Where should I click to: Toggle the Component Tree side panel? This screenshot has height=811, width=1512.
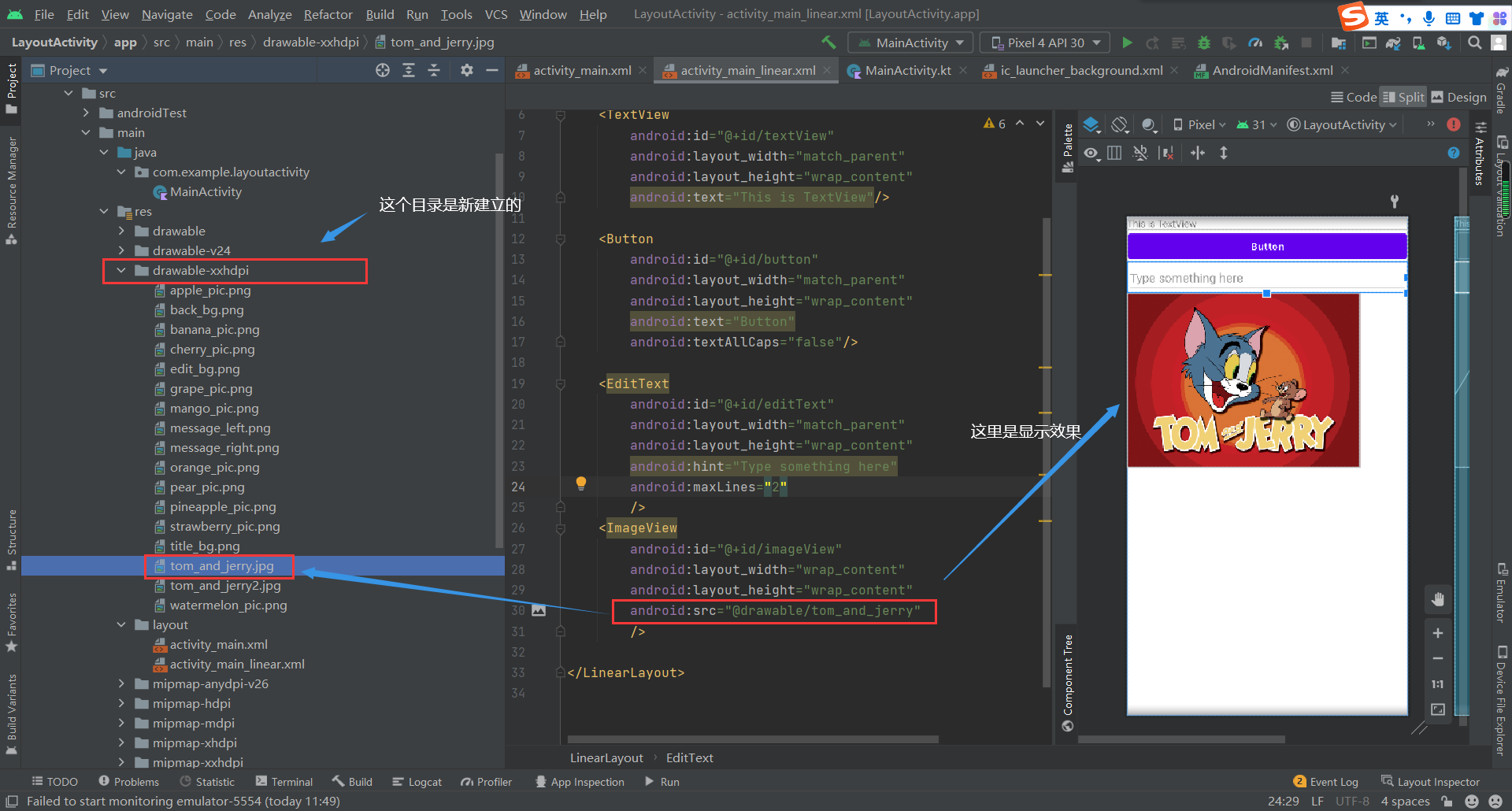(1068, 683)
